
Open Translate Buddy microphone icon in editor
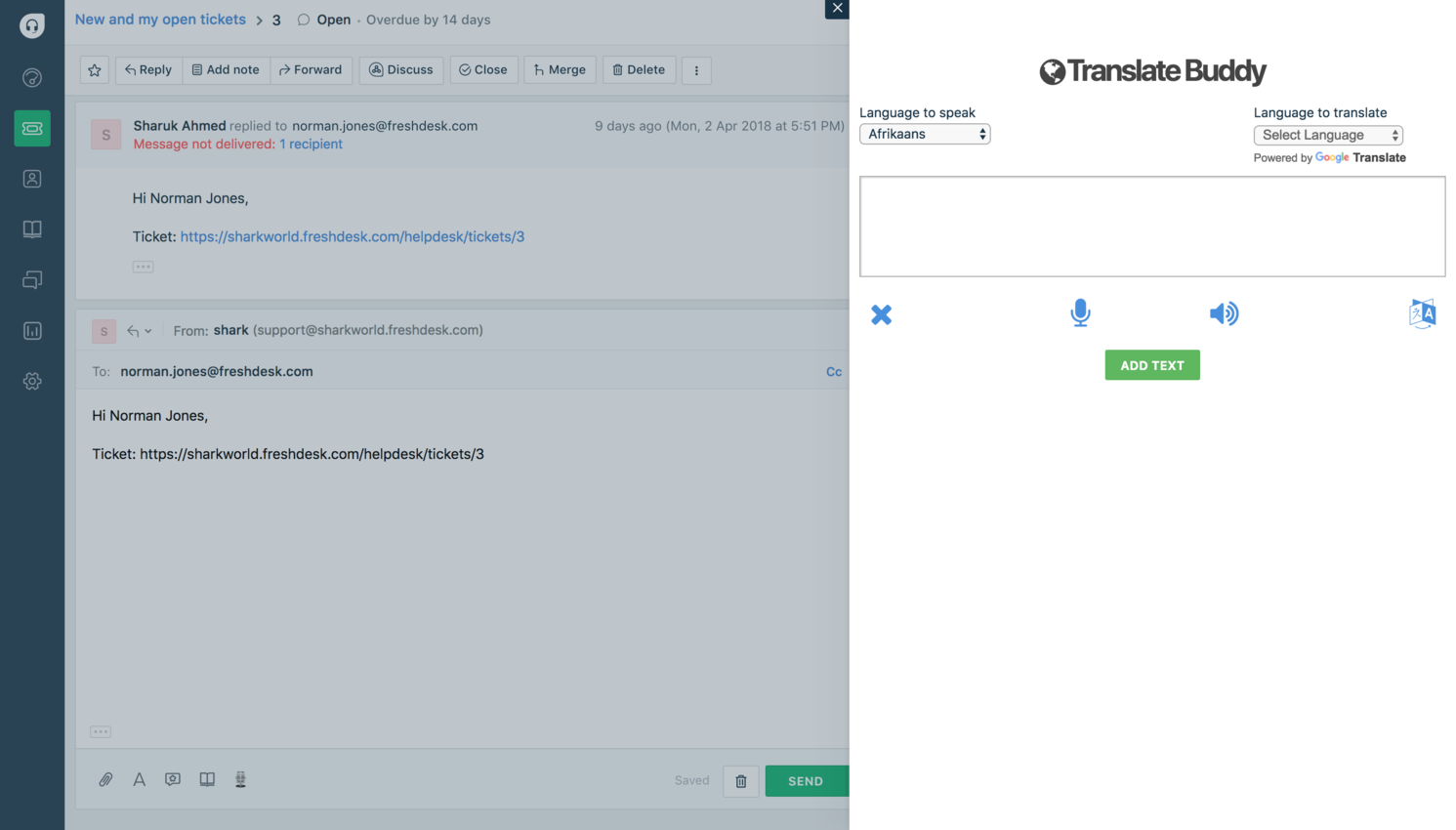240,779
